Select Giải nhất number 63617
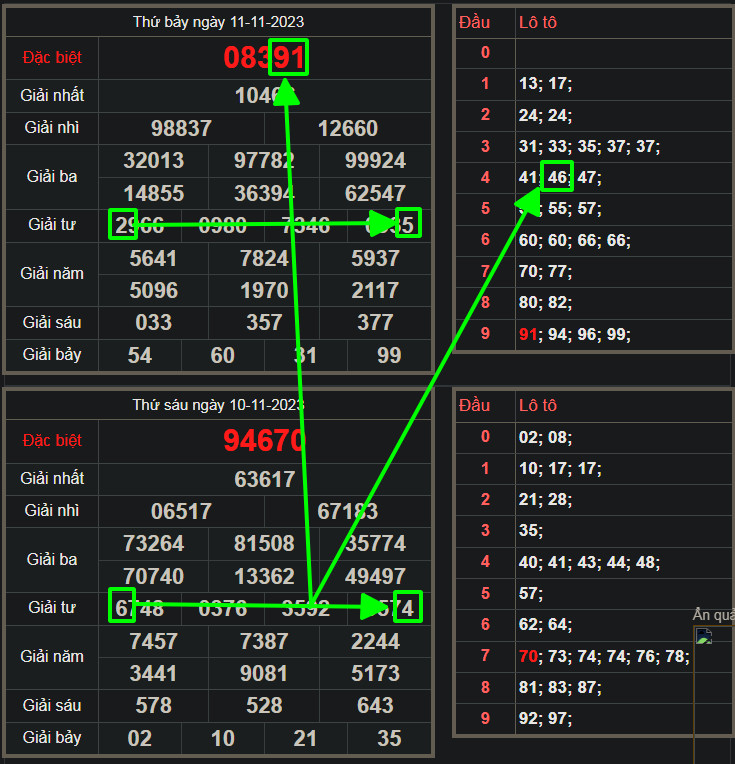 264,479
